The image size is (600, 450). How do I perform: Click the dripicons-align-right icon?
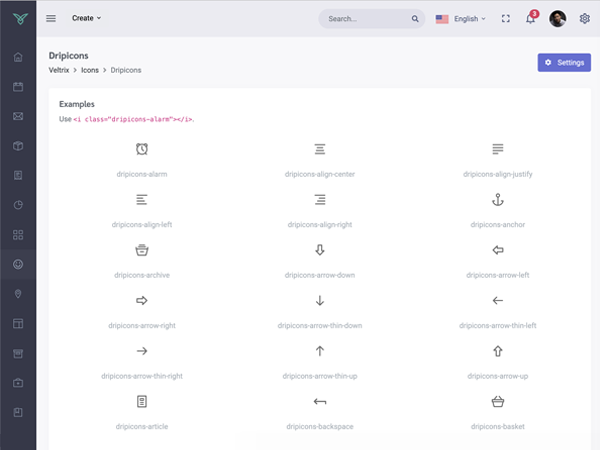point(320,199)
